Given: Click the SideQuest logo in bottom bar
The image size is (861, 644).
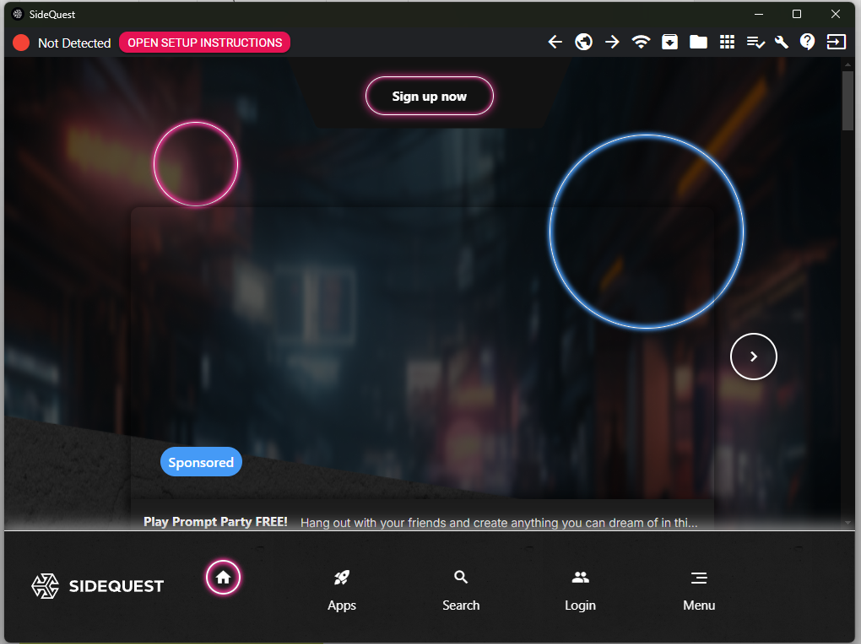Looking at the screenshot, I should [98, 586].
